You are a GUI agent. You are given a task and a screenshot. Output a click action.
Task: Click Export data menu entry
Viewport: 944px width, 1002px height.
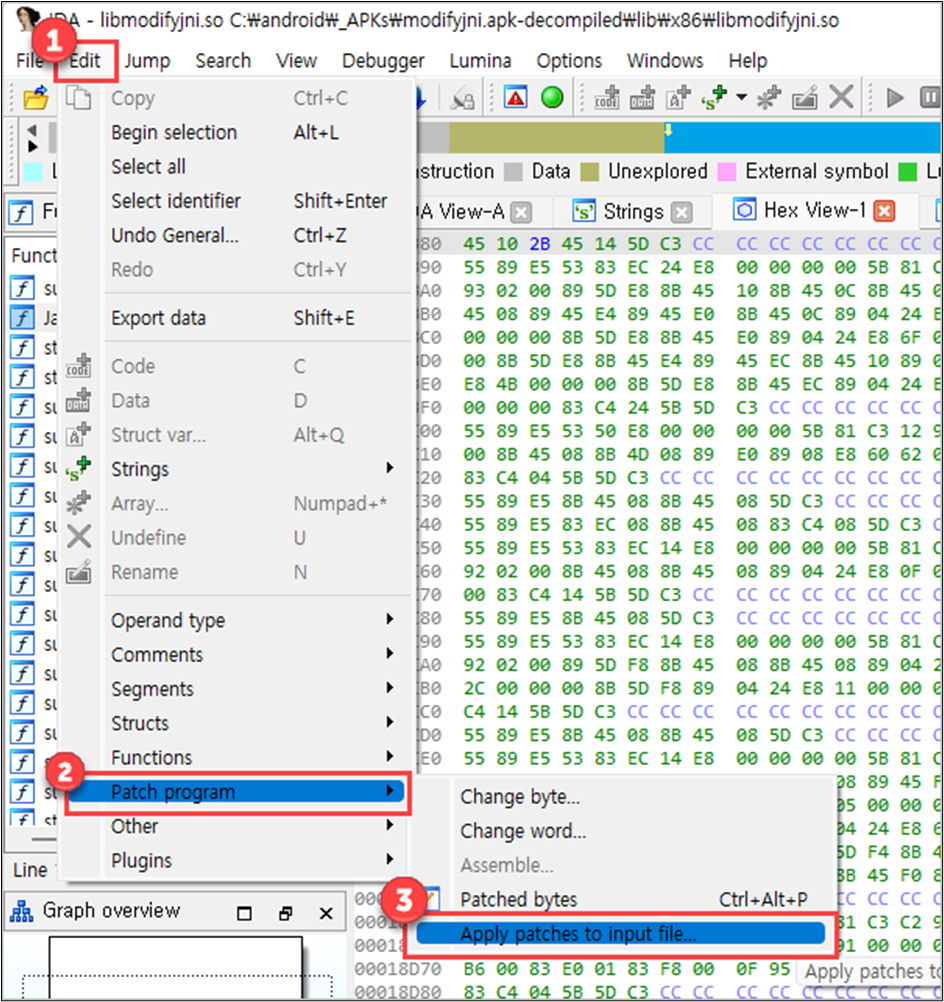236,318
